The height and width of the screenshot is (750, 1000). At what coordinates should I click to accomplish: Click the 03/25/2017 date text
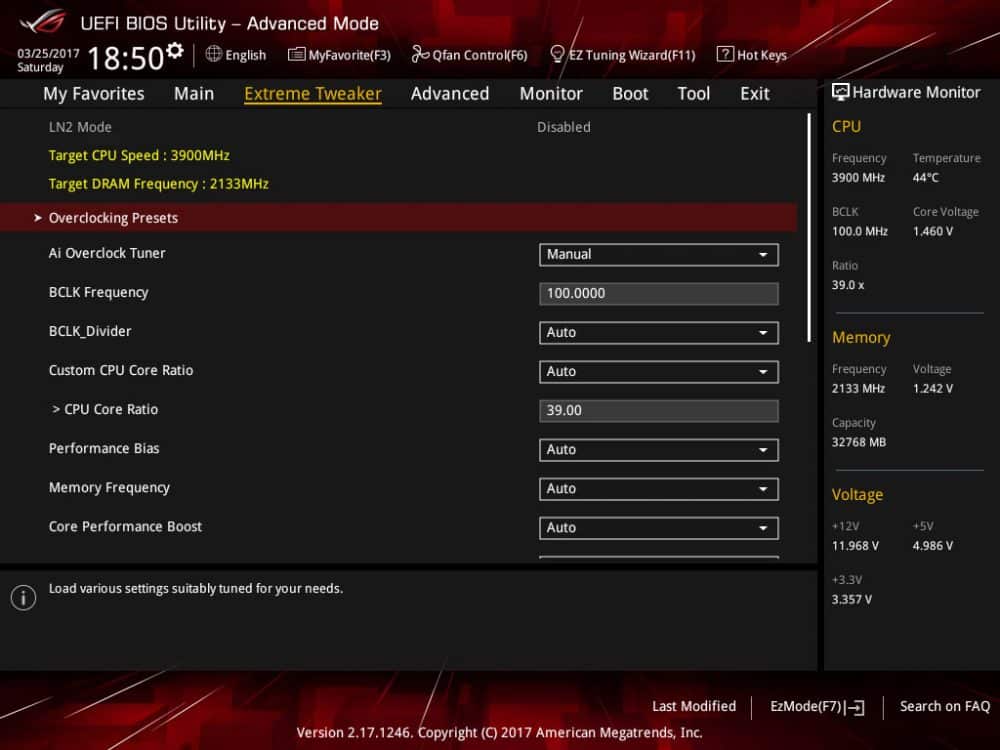pyautogui.click(x=48, y=53)
